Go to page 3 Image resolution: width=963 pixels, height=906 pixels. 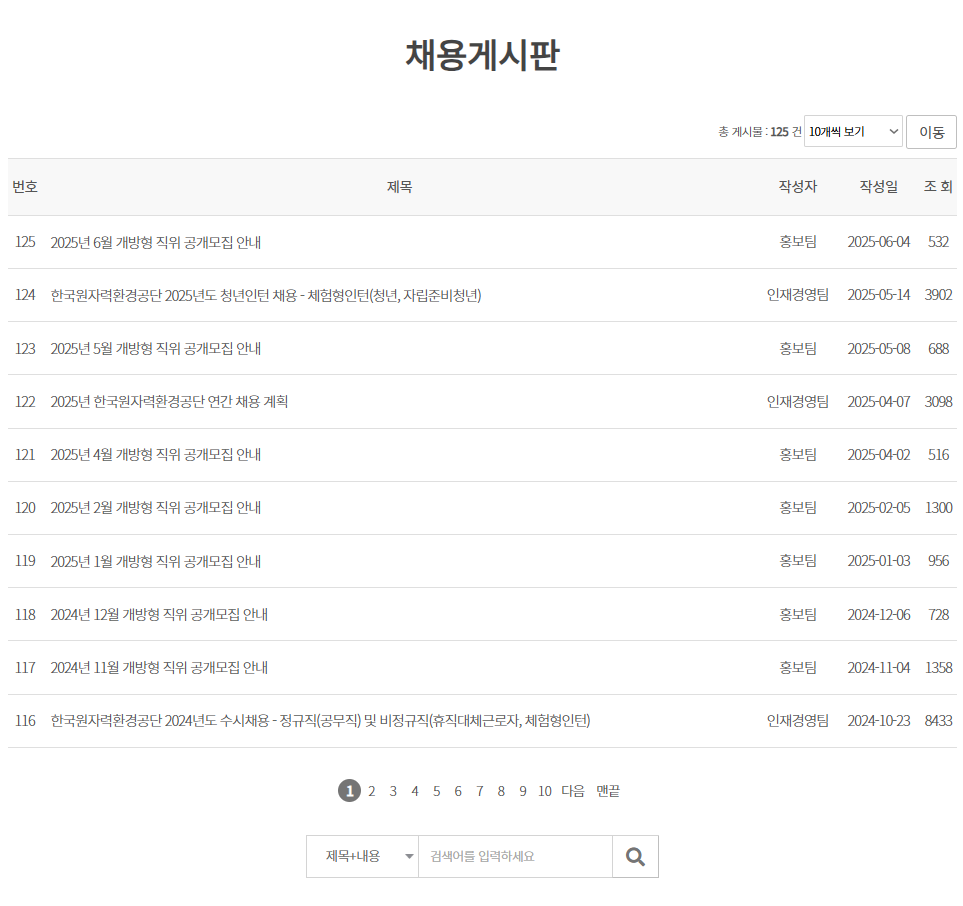tap(393, 791)
